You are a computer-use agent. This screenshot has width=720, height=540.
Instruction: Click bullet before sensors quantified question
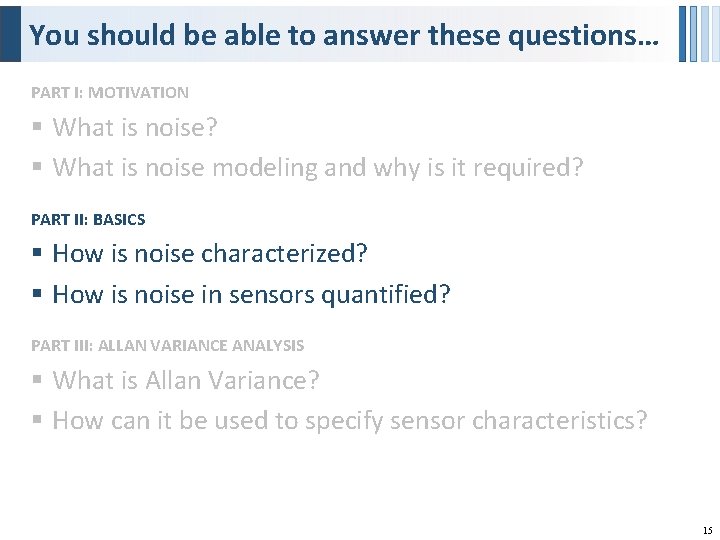[36, 295]
